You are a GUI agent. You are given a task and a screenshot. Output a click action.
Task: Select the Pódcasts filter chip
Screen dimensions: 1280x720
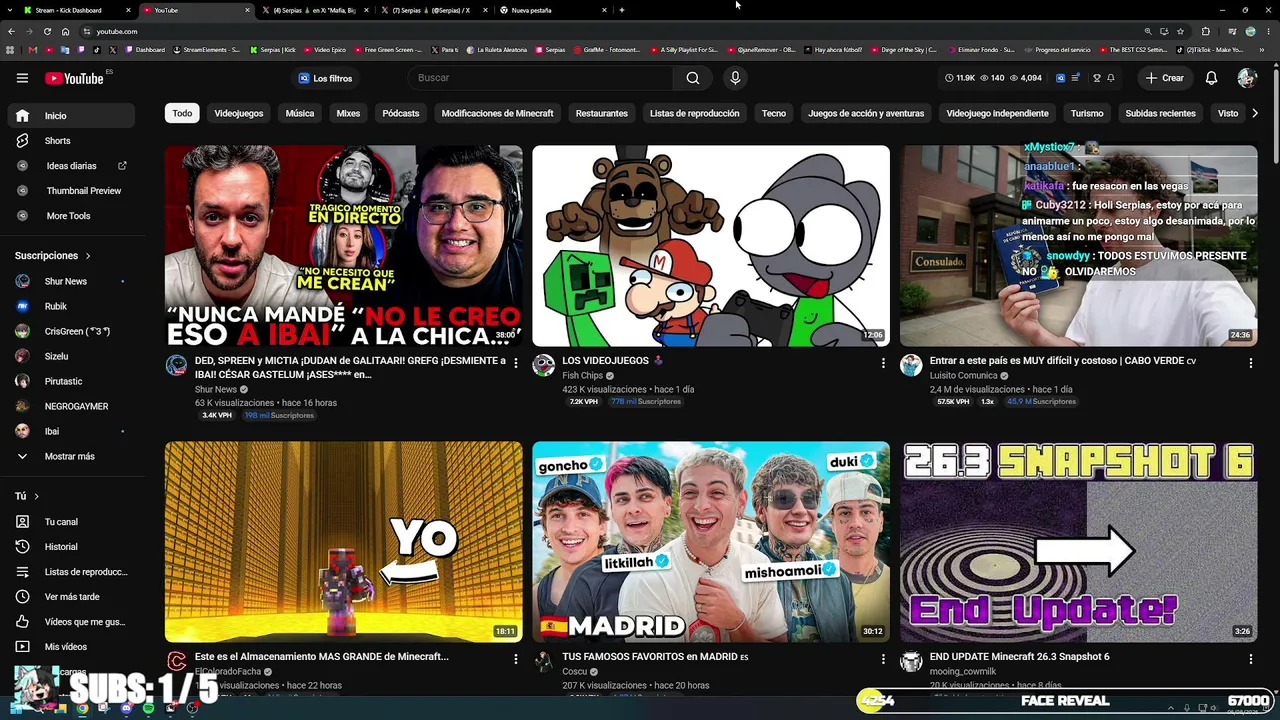click(401, 113)
